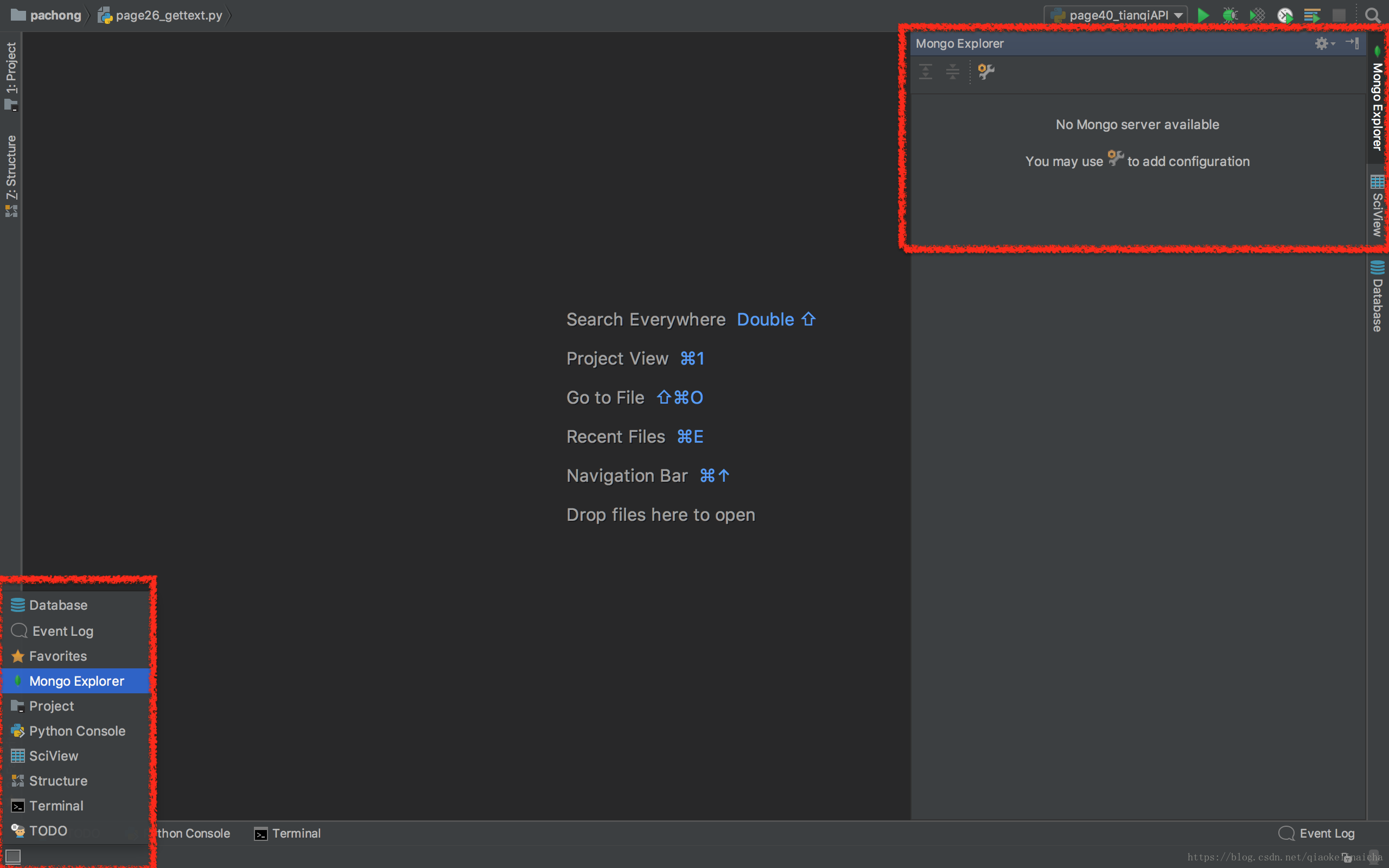The image size is (1389, 868).
Task: Choose Database from the tool window popup
Action: (x=77, y=605)
